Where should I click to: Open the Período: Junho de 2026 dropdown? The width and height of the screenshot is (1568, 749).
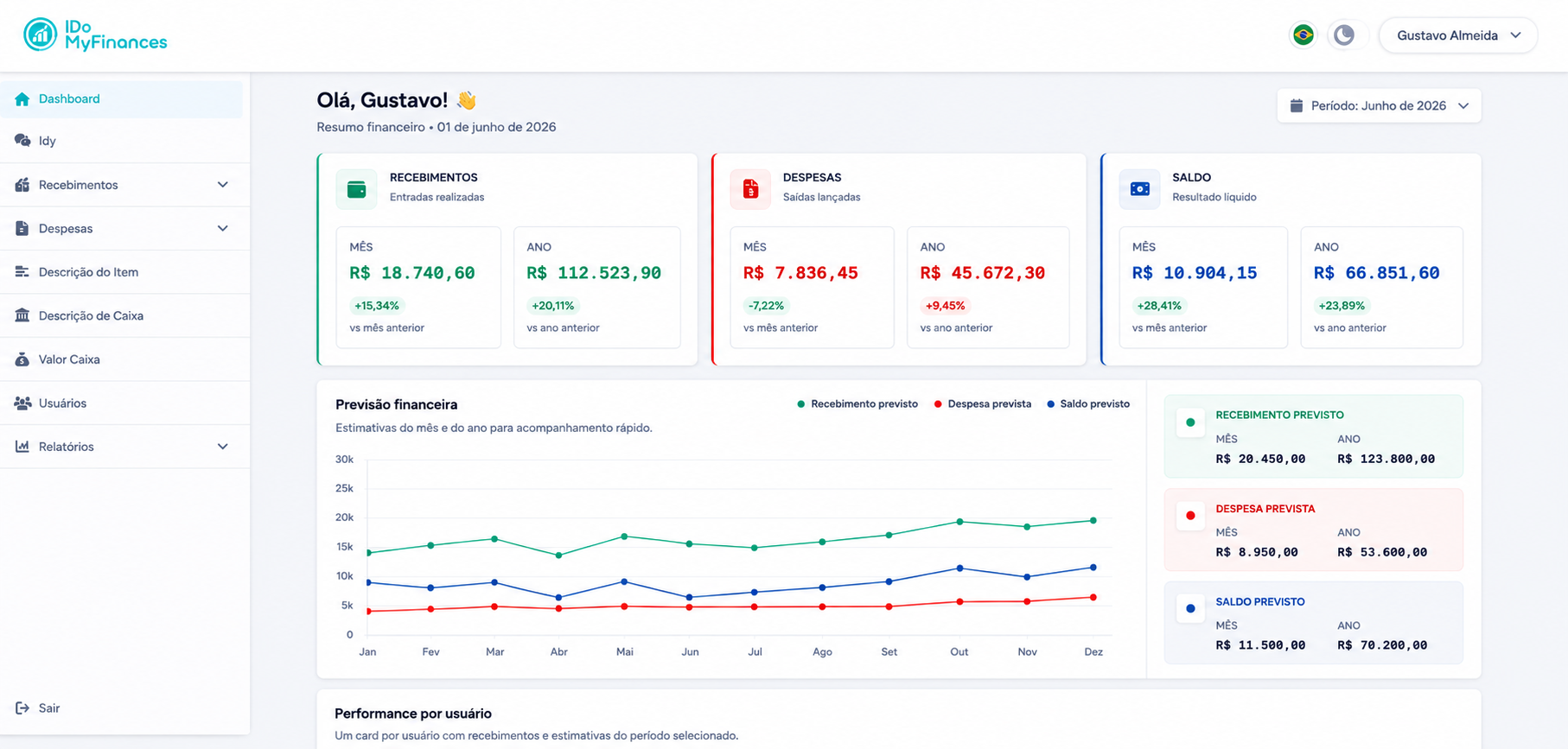[1379, 105]
